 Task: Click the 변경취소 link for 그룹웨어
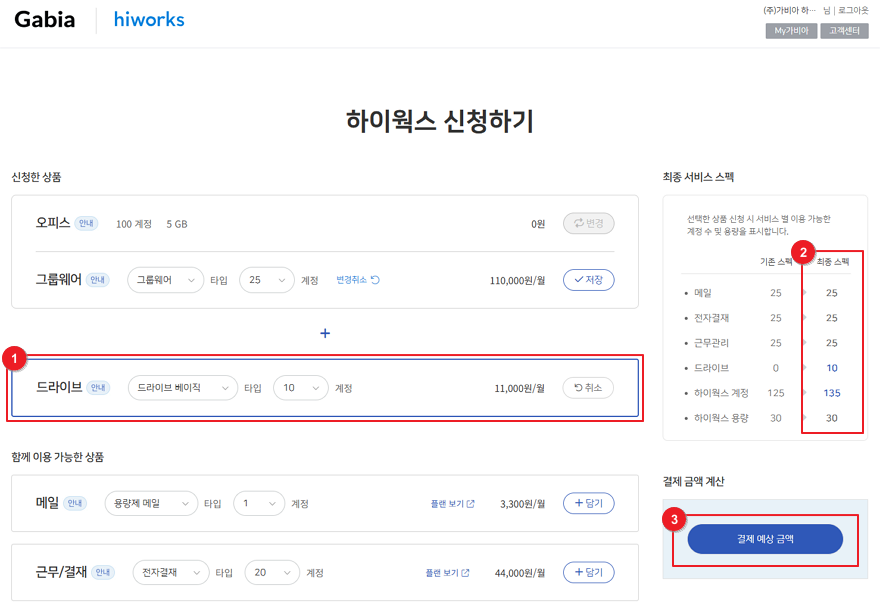(x=358, y=280)
